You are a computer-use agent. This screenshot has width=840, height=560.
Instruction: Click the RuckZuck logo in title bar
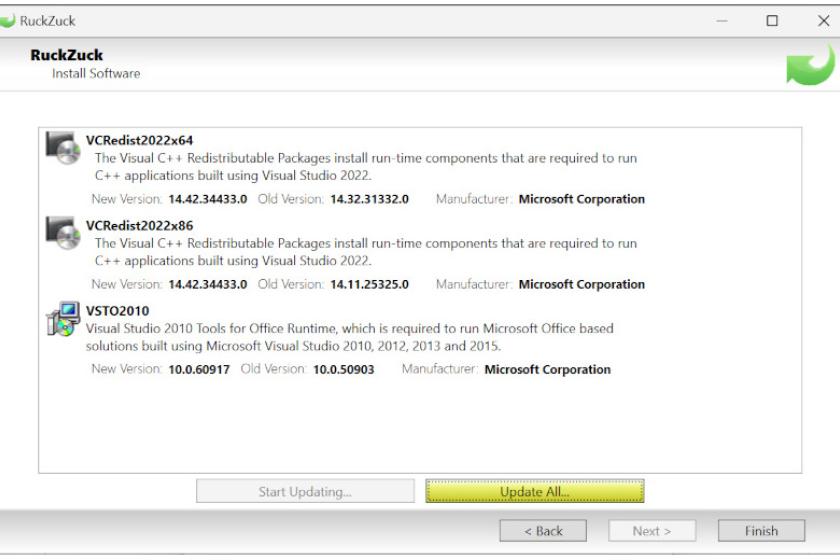click(x=8, y=21)
